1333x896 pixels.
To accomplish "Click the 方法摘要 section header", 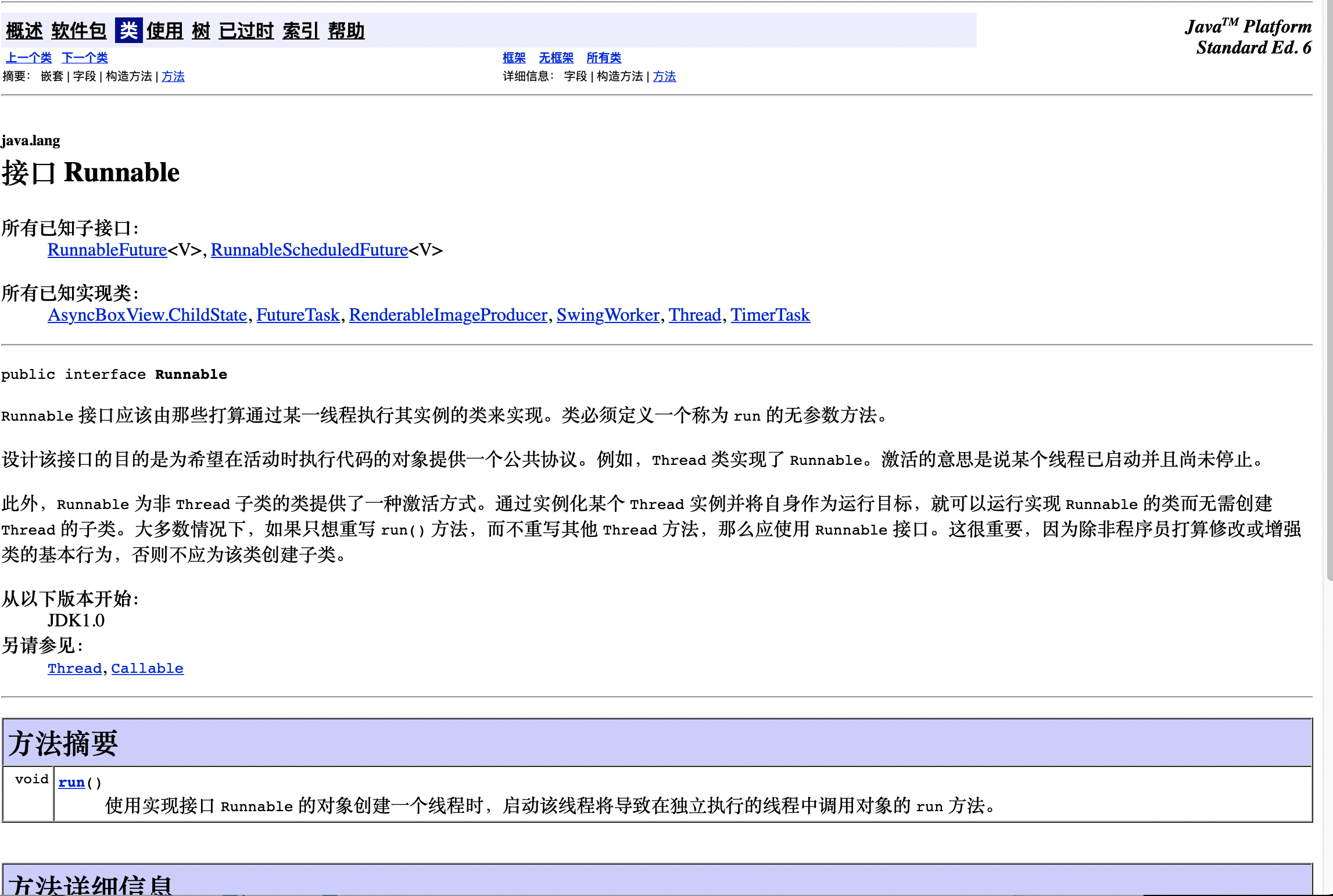I will pyautogui.click(x=657, y=743).
